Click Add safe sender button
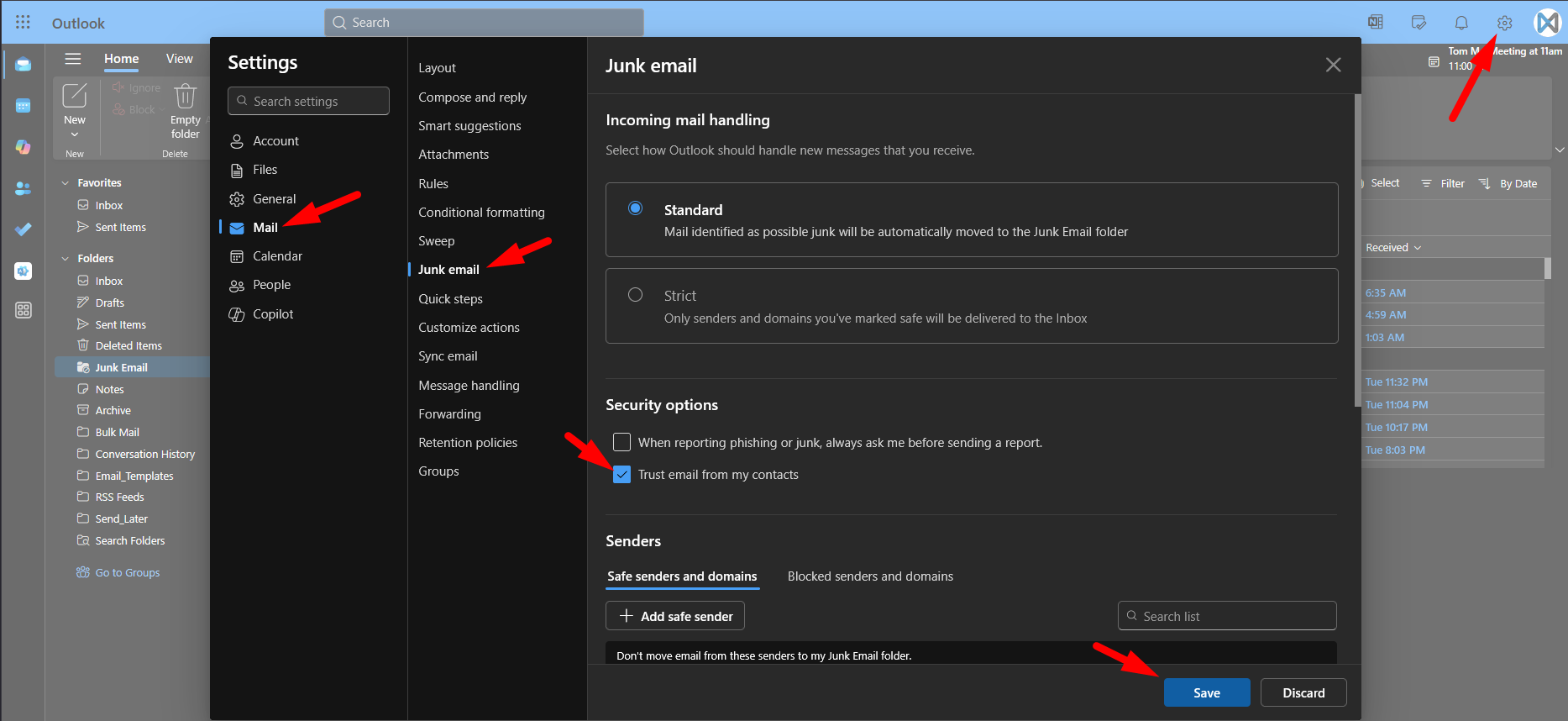 675,616
